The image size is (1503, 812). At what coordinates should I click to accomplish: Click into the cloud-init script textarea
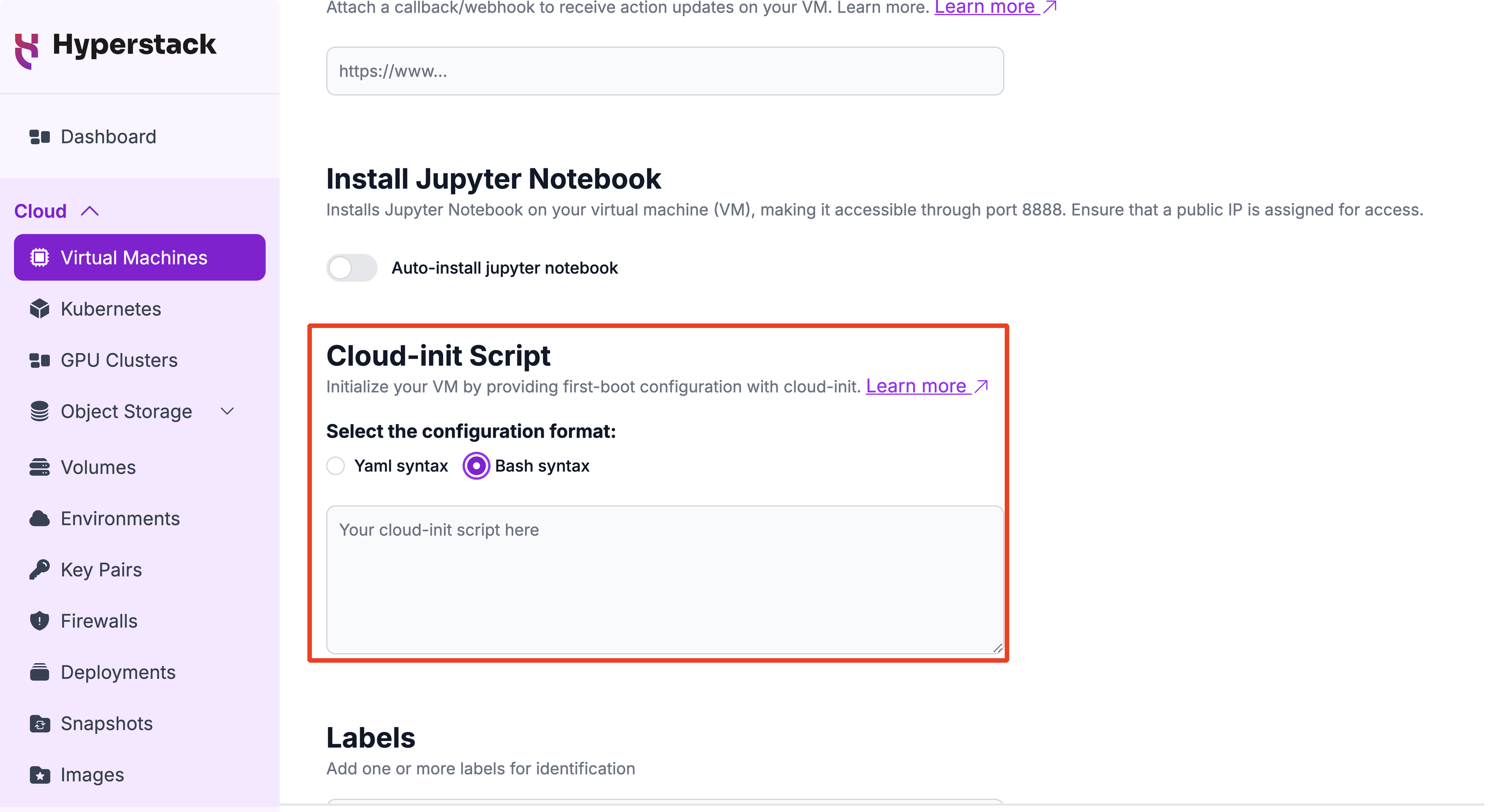[x=665, y=580]
